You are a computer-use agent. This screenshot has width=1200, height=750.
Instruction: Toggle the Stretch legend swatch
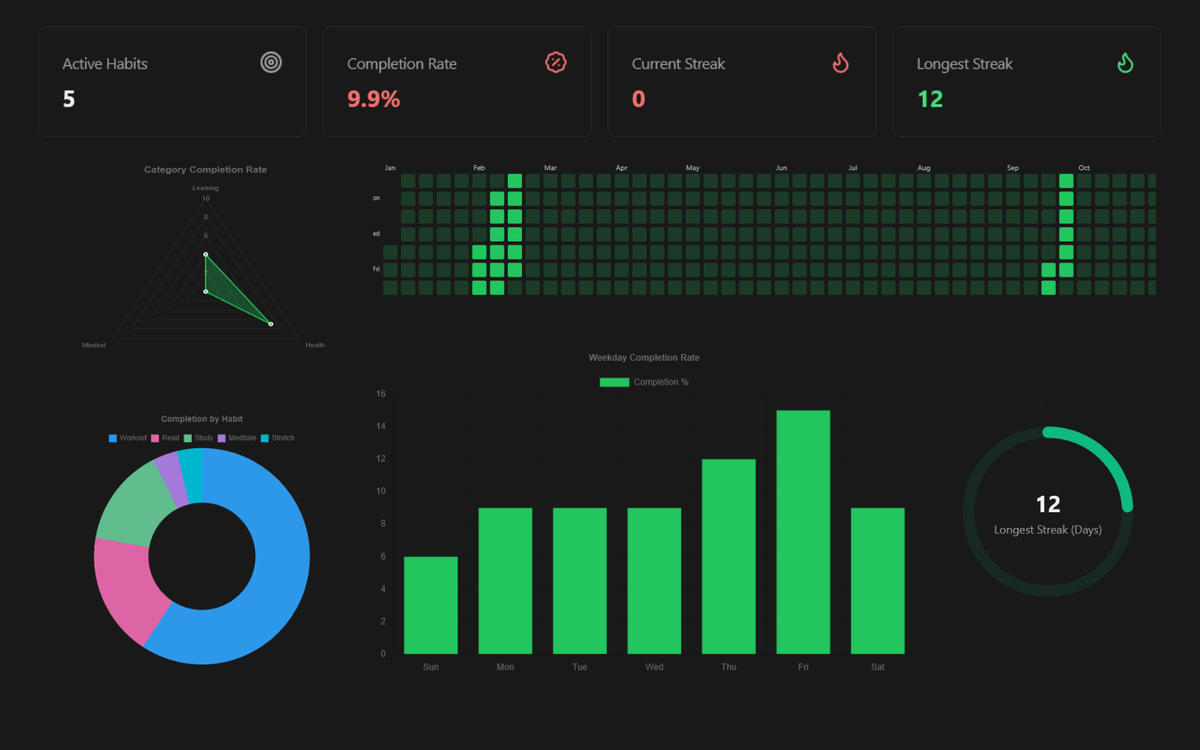265,438
